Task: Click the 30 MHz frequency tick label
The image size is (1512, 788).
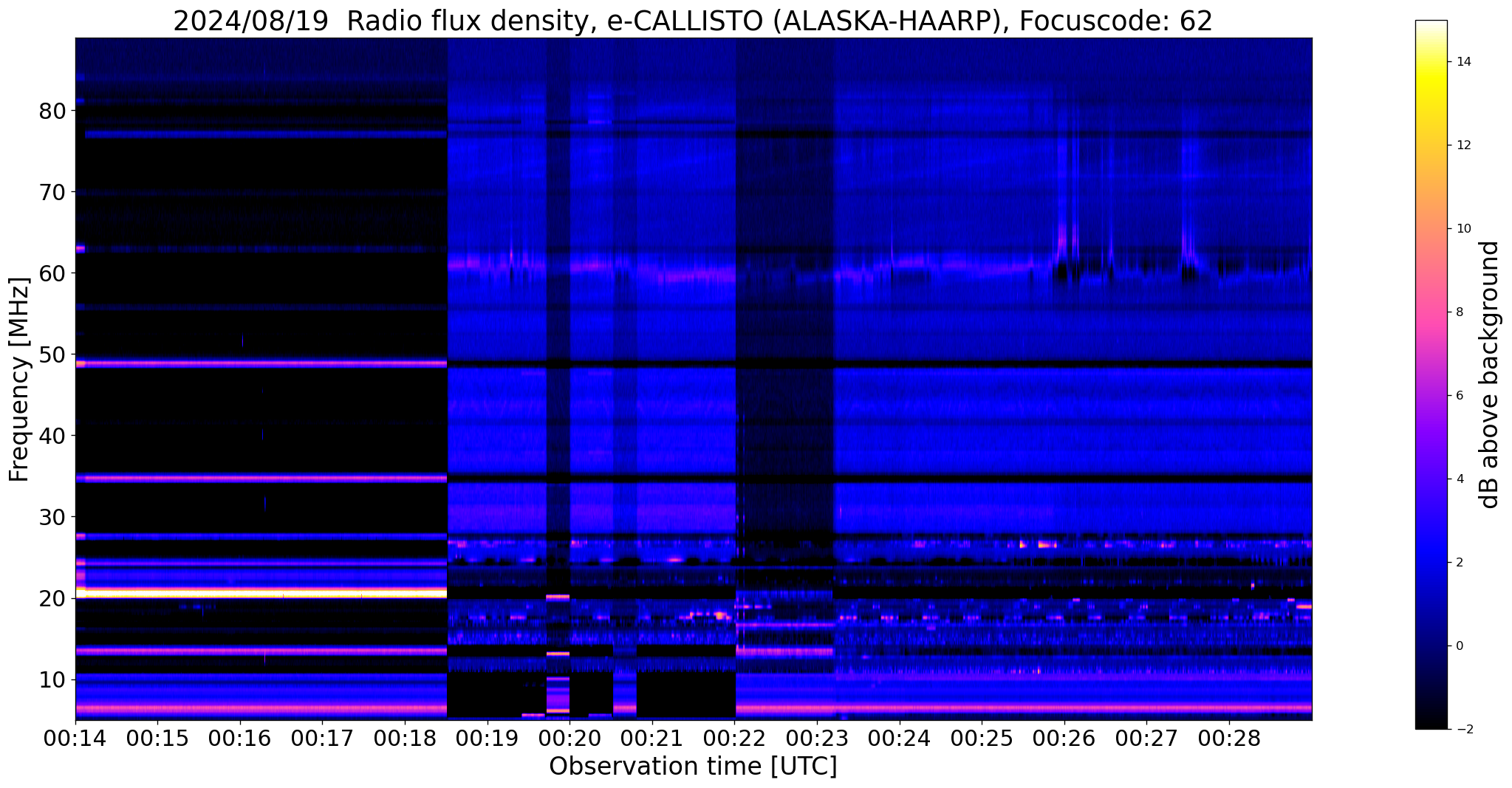Action: [x=52, y=517]
